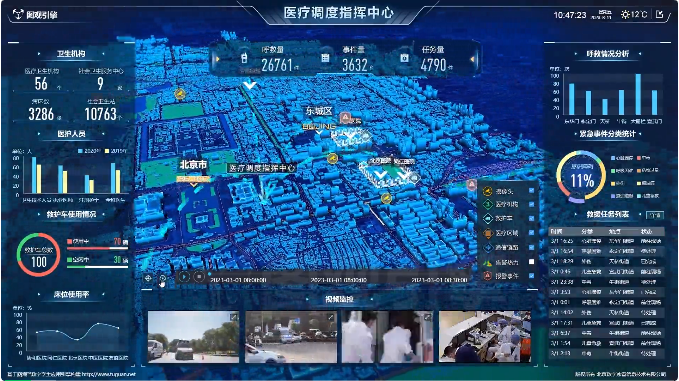Screen dimensions: 679x381
Task: Open the dropdown beside the rescue task list title
Action: pyautogui.click(x=654, y=215)
